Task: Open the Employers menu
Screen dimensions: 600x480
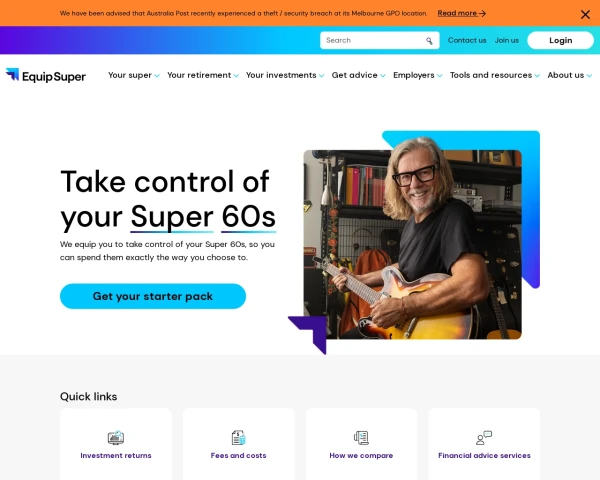Action: (x=417, y=75)
